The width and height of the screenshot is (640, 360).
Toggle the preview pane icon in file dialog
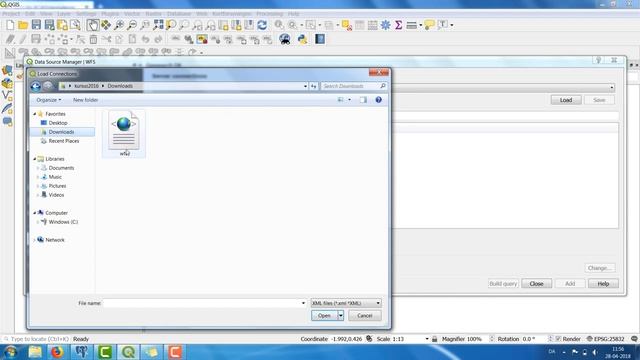pos(363,100)
